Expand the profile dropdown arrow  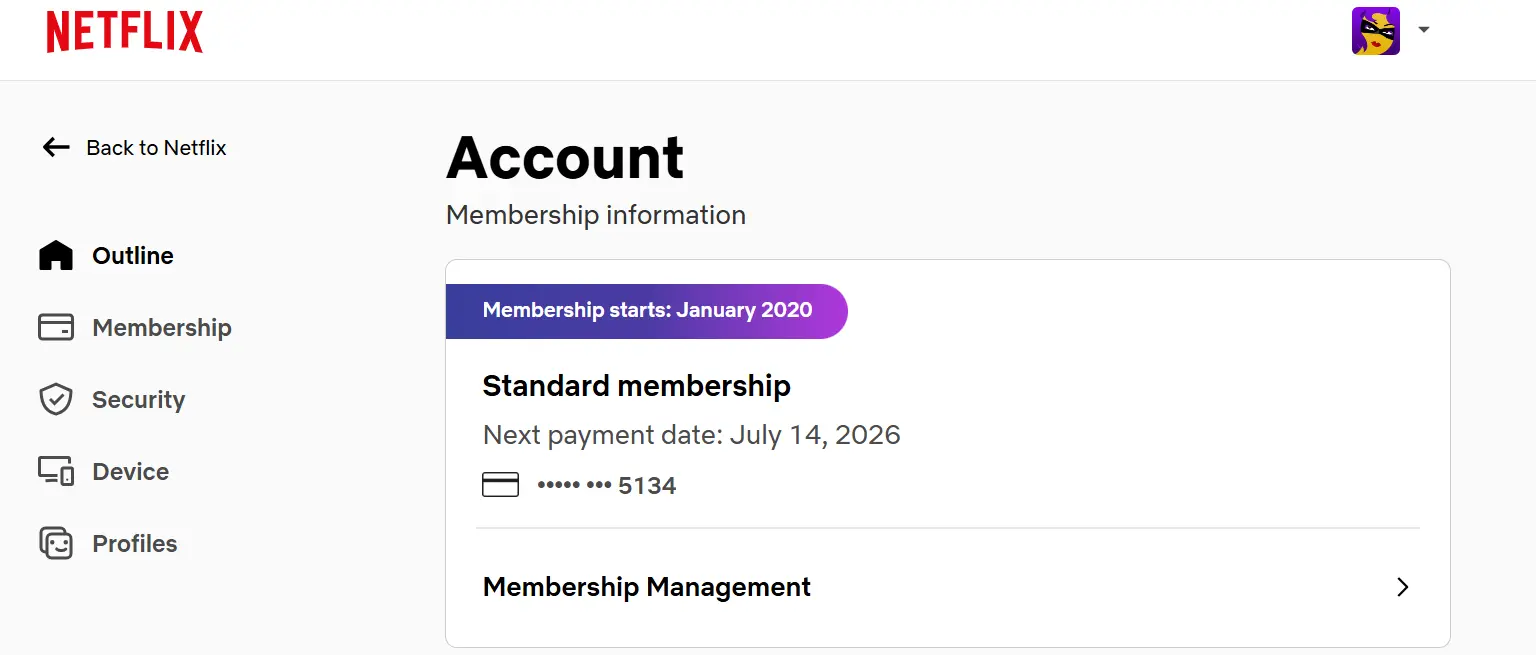click(1424, 30)
